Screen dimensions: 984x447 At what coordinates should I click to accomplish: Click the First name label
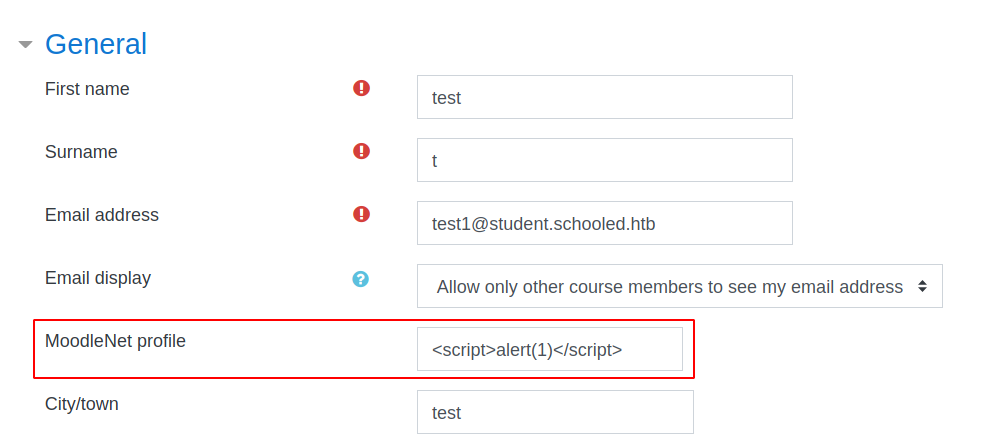coord(87,89)
